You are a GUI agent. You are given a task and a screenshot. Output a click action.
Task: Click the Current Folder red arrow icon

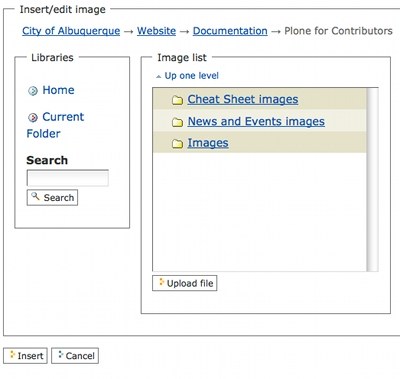click(x=33, y=117)
